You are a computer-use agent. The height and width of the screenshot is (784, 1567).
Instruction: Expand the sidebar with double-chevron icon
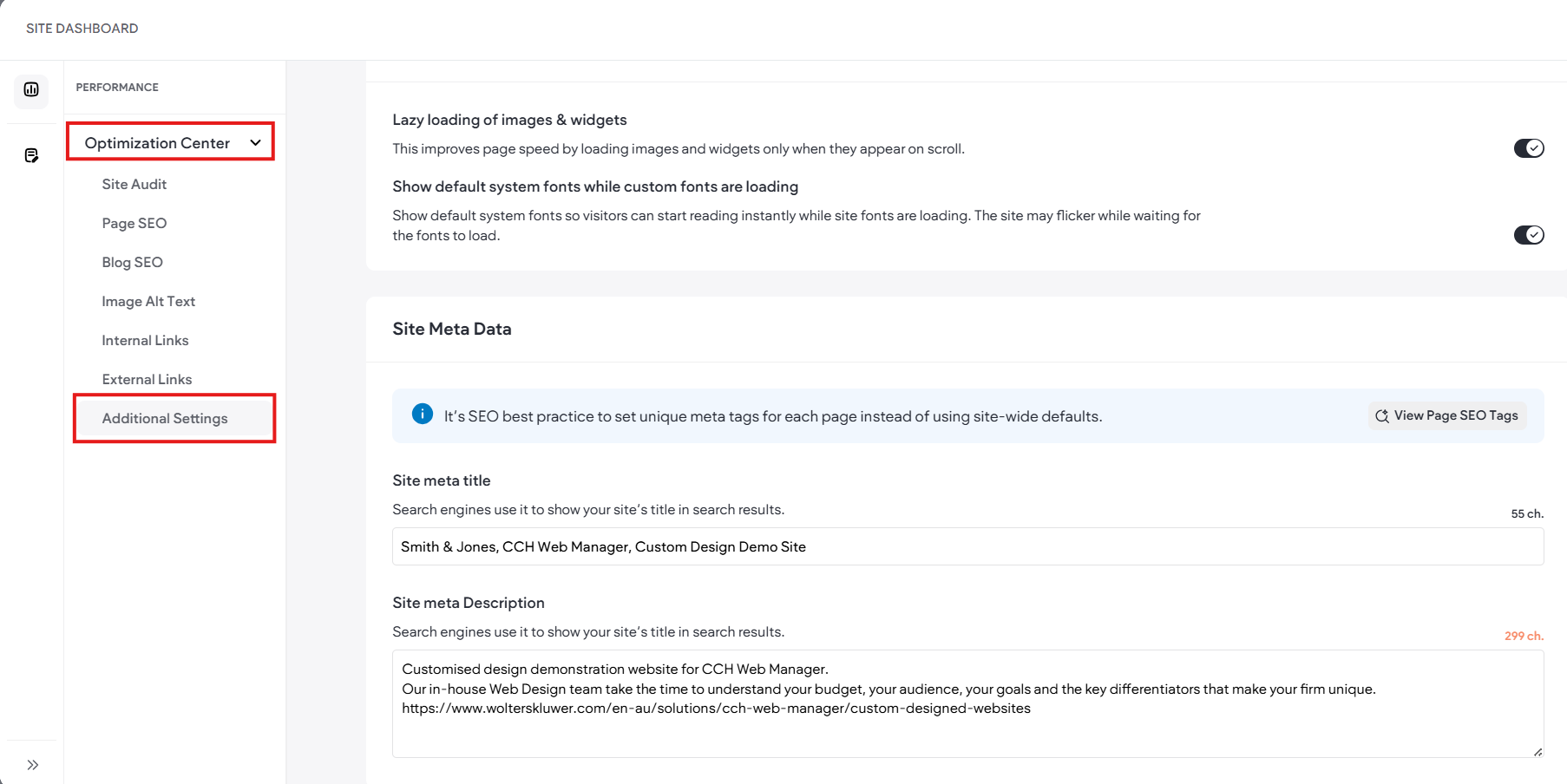pyautogui.click(x=32, y=765)
